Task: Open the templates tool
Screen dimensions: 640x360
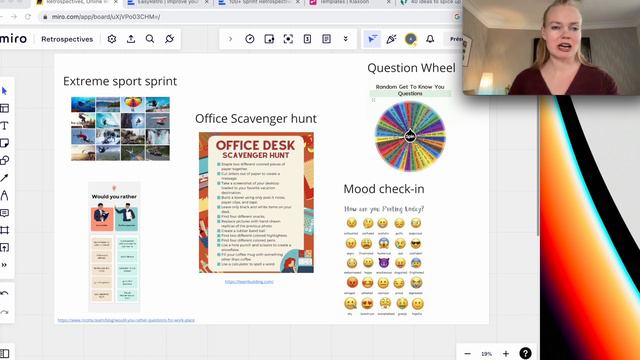Action: coord(4,108)
